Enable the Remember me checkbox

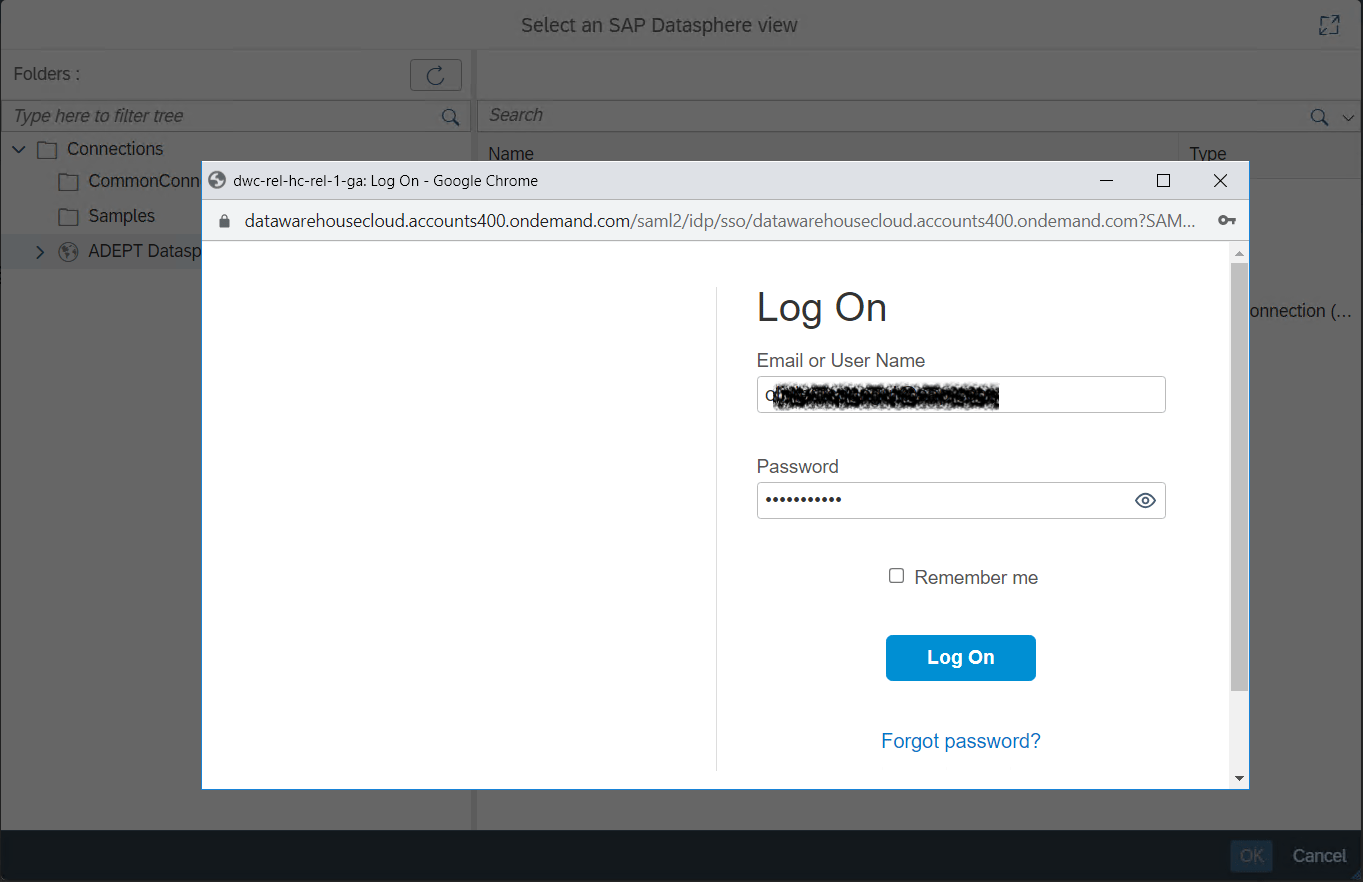click(x=896, y=575)
